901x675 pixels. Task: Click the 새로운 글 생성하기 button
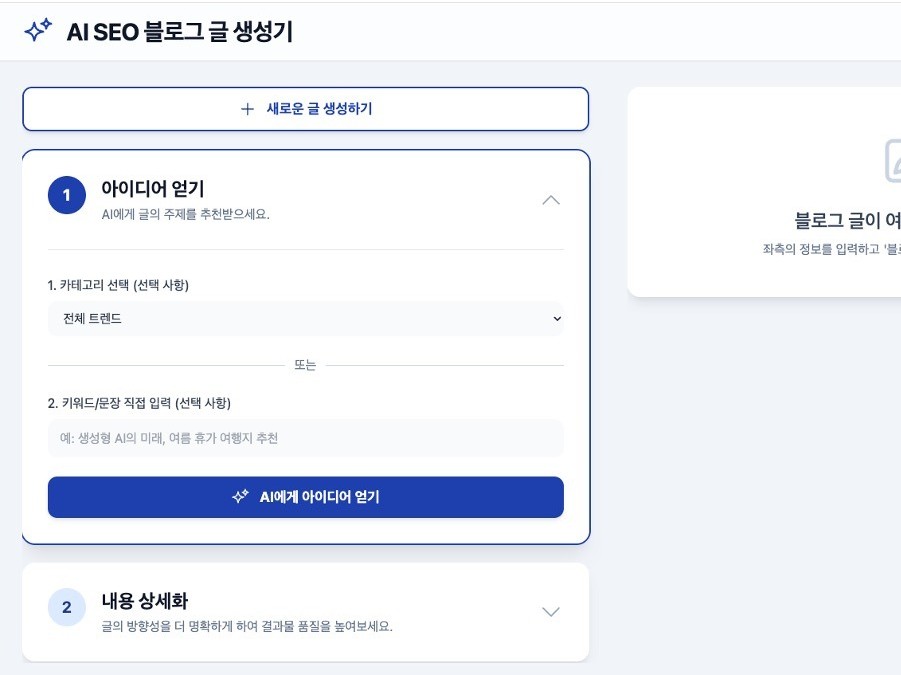[x=305, y=108]
